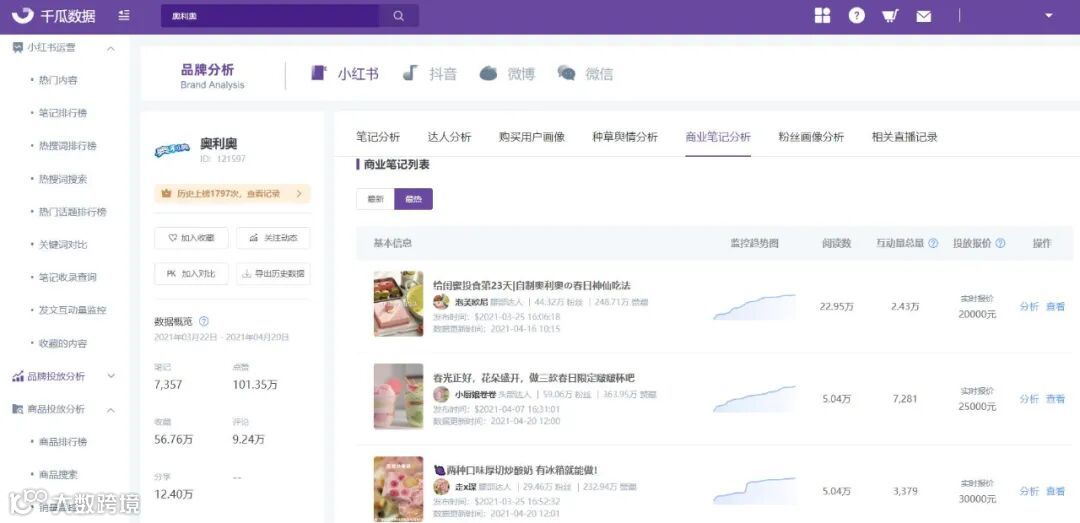Open 热搜词排行榜 in the sidebar
Viewport: 1080px width, 523px height.
(x=68, y=146)
